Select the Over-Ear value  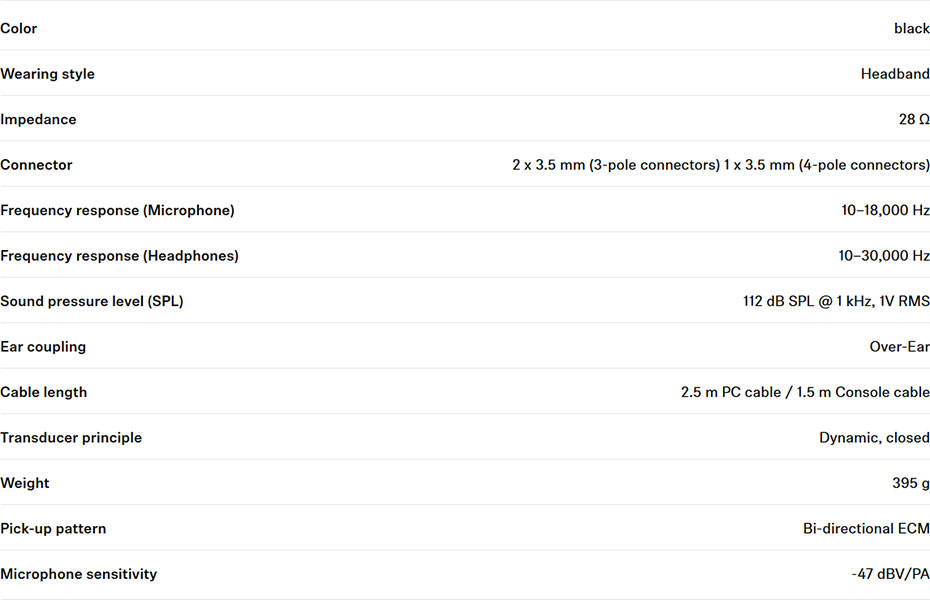[899, 347]
